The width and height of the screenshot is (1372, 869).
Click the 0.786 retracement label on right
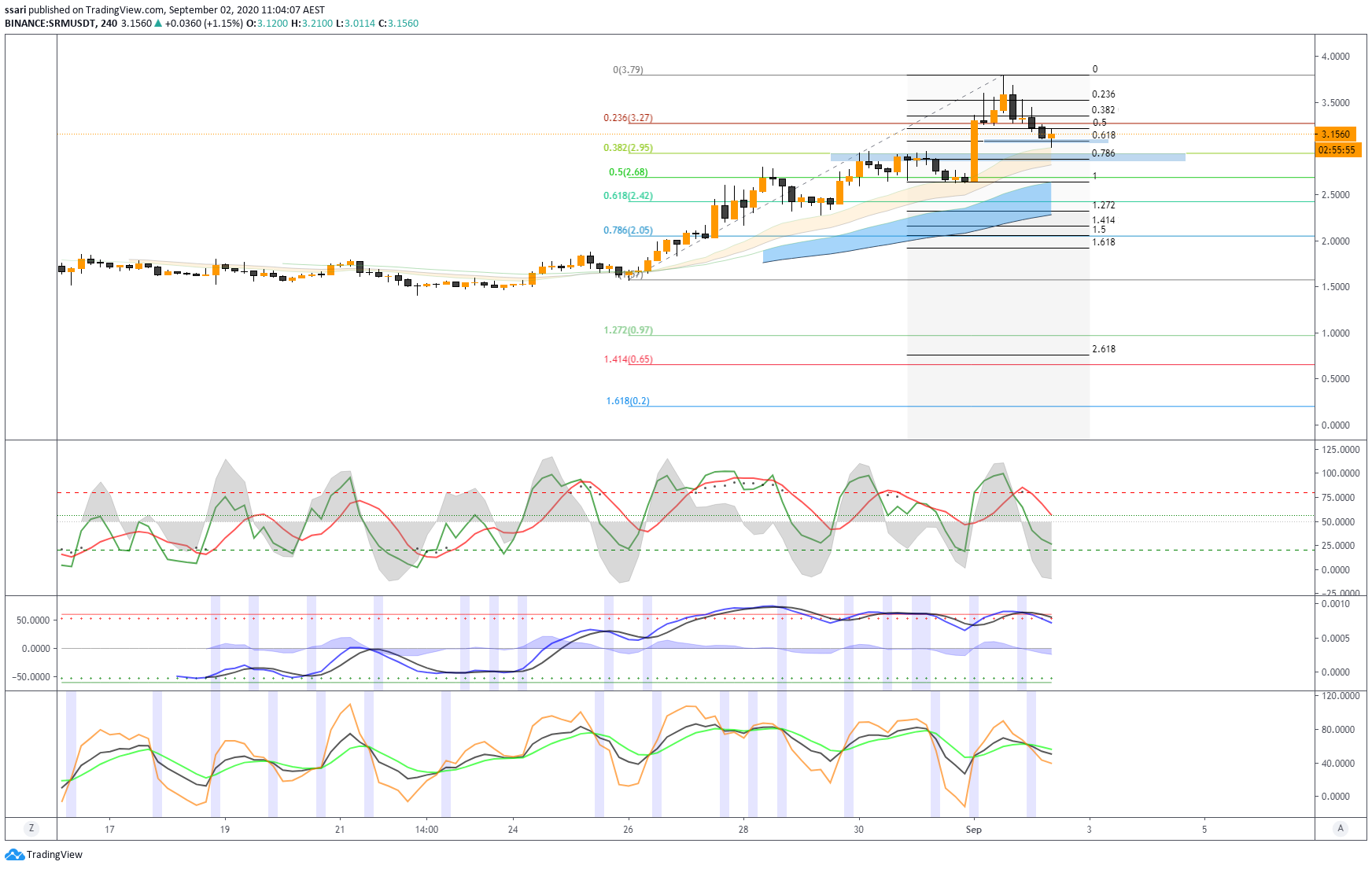[x=1104, y=153]
